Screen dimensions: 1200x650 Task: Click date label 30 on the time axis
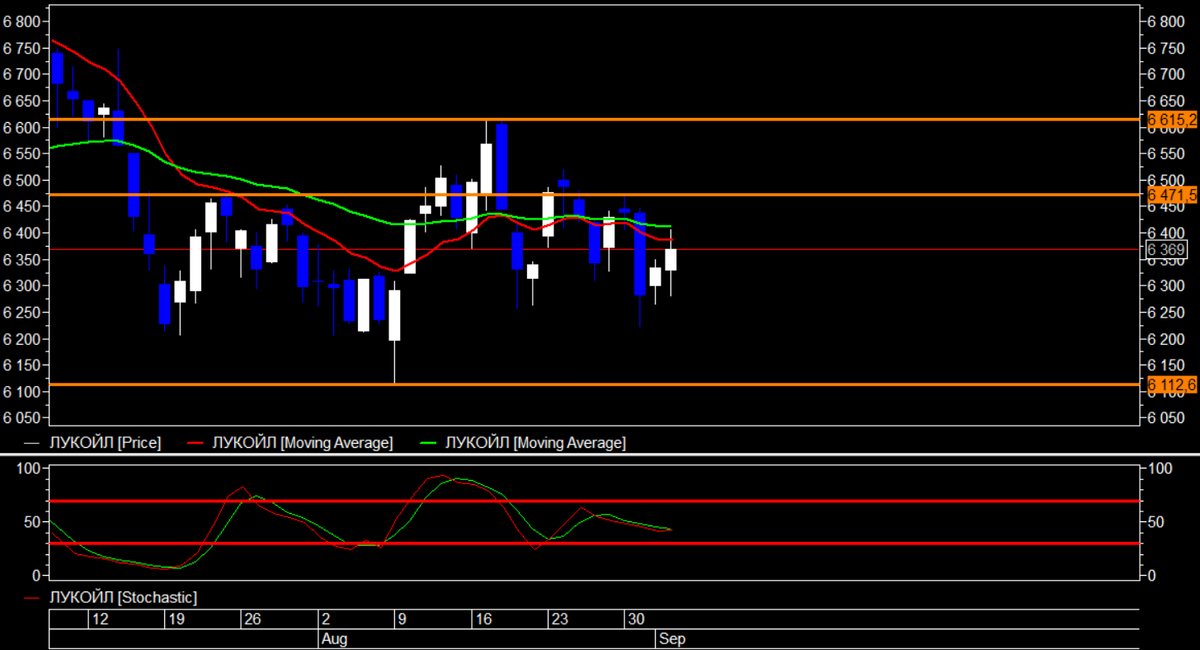point(638,619)
